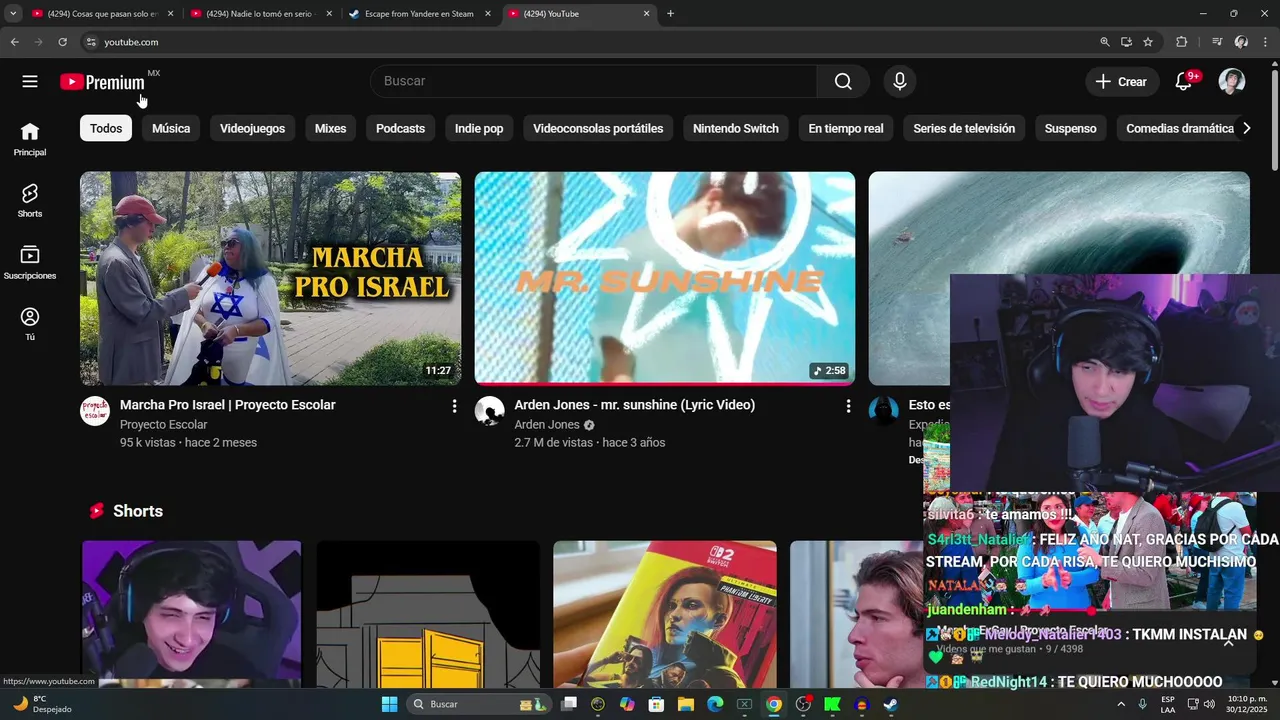Click the taskbar volume icon
The height and width of the screenshot is (720, 1280).
click(1211, 704)
